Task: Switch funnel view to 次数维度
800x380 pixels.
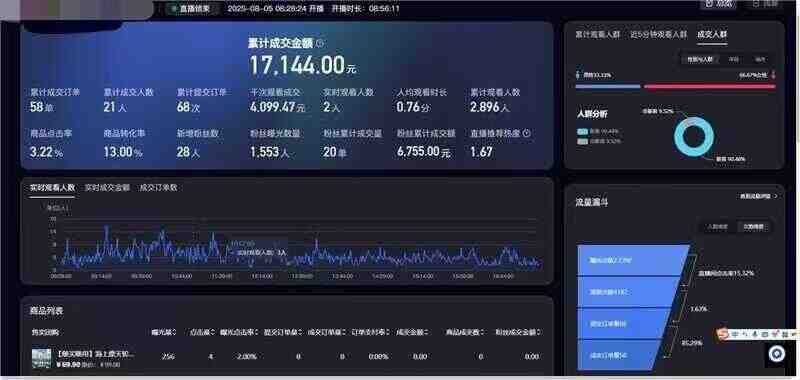Action: tap(753, 227)
